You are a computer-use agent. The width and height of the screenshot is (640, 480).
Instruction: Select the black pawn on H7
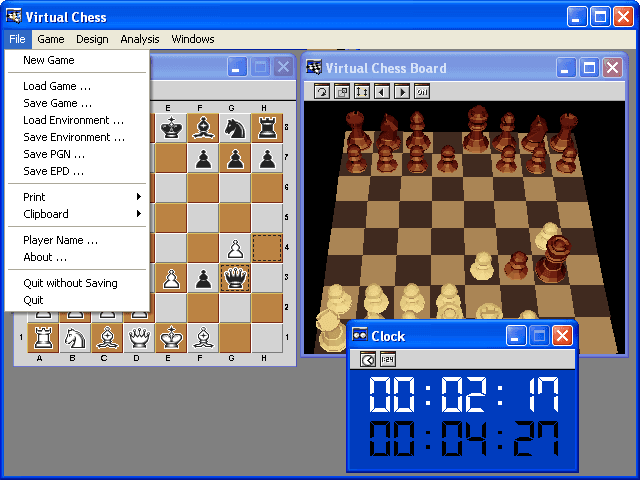[x=267, y=158]
